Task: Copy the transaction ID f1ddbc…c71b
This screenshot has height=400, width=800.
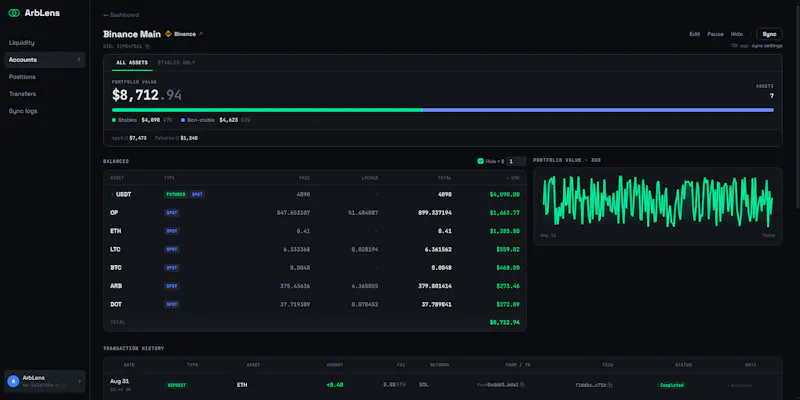Action: [610, 385]
